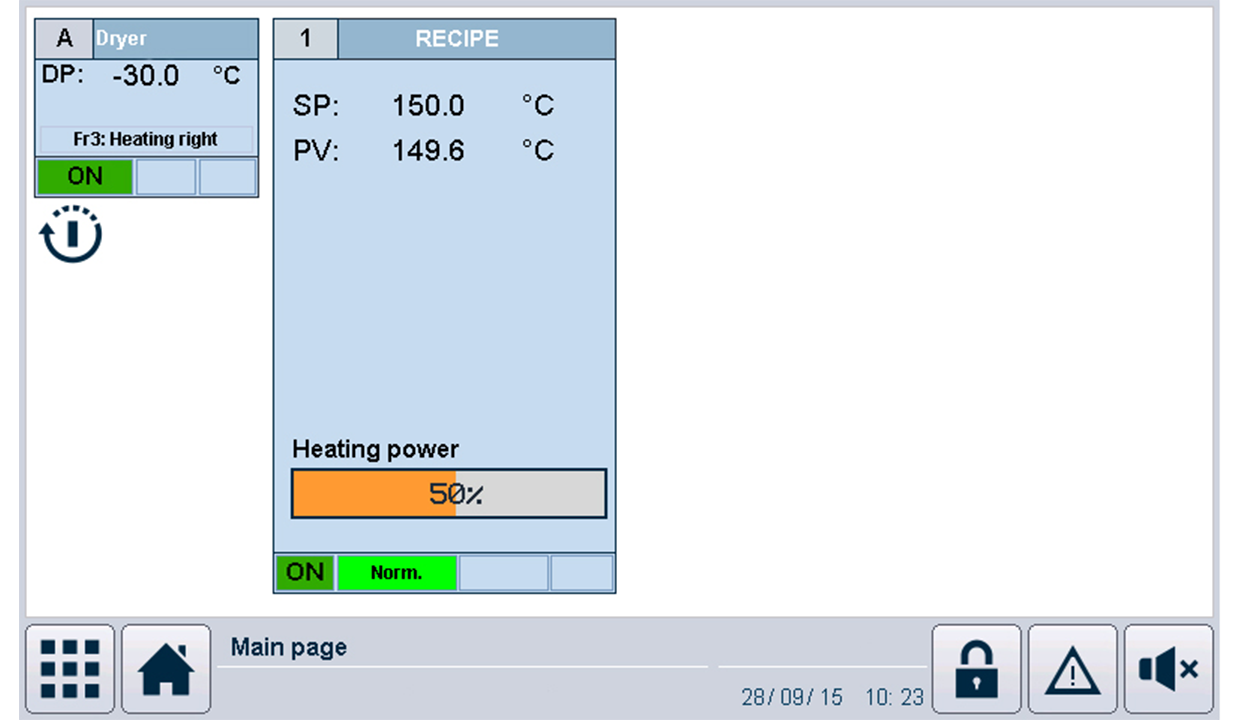
Task: Click the circular timer icon below Dryer
Action: [x=70, y=235]
